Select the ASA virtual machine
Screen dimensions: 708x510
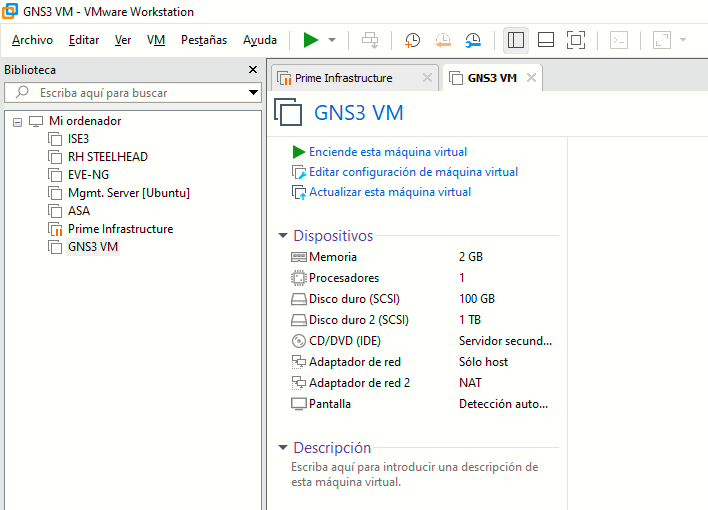[79, 211]
